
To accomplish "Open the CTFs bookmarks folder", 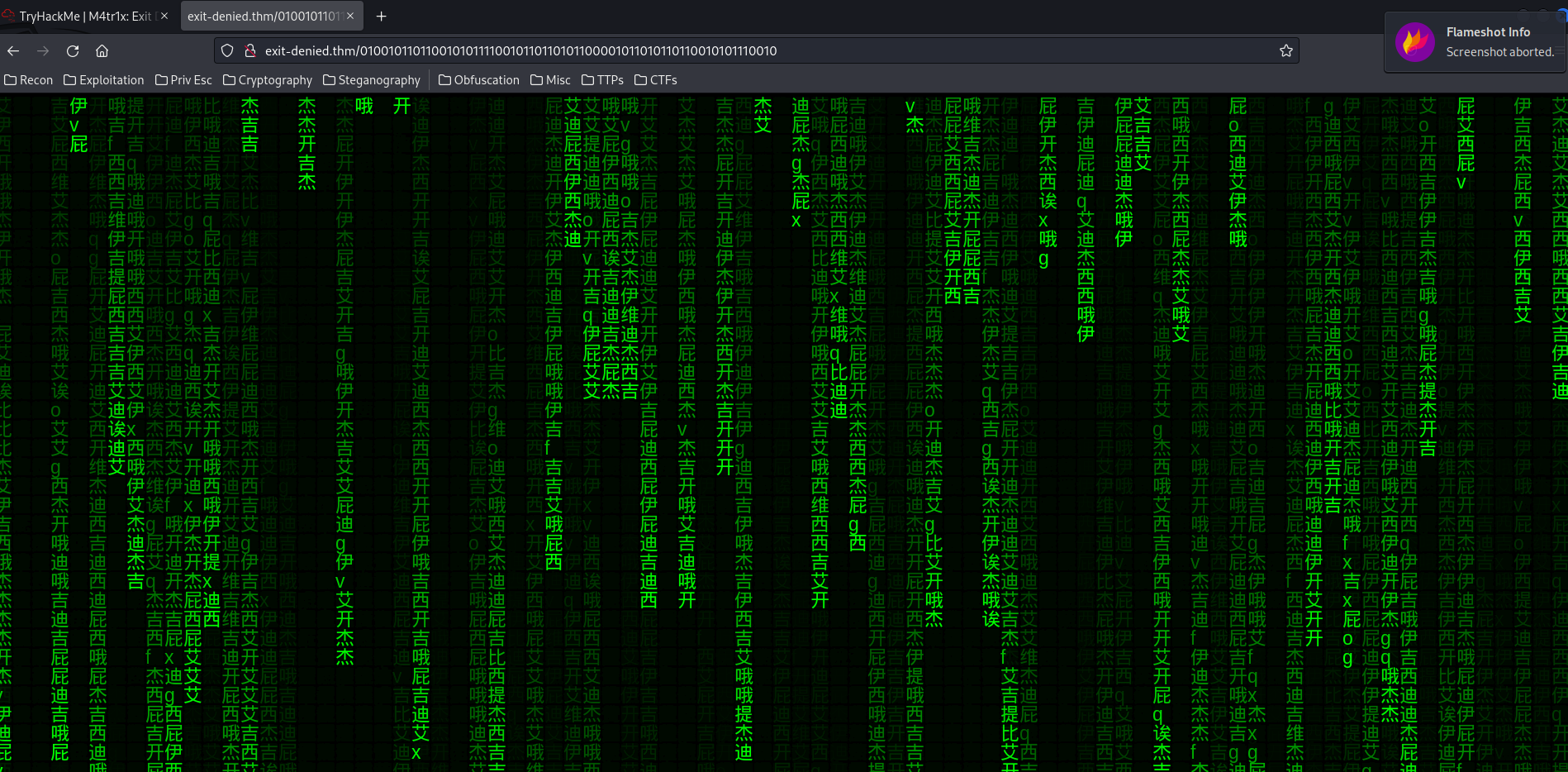I will 656,80.
